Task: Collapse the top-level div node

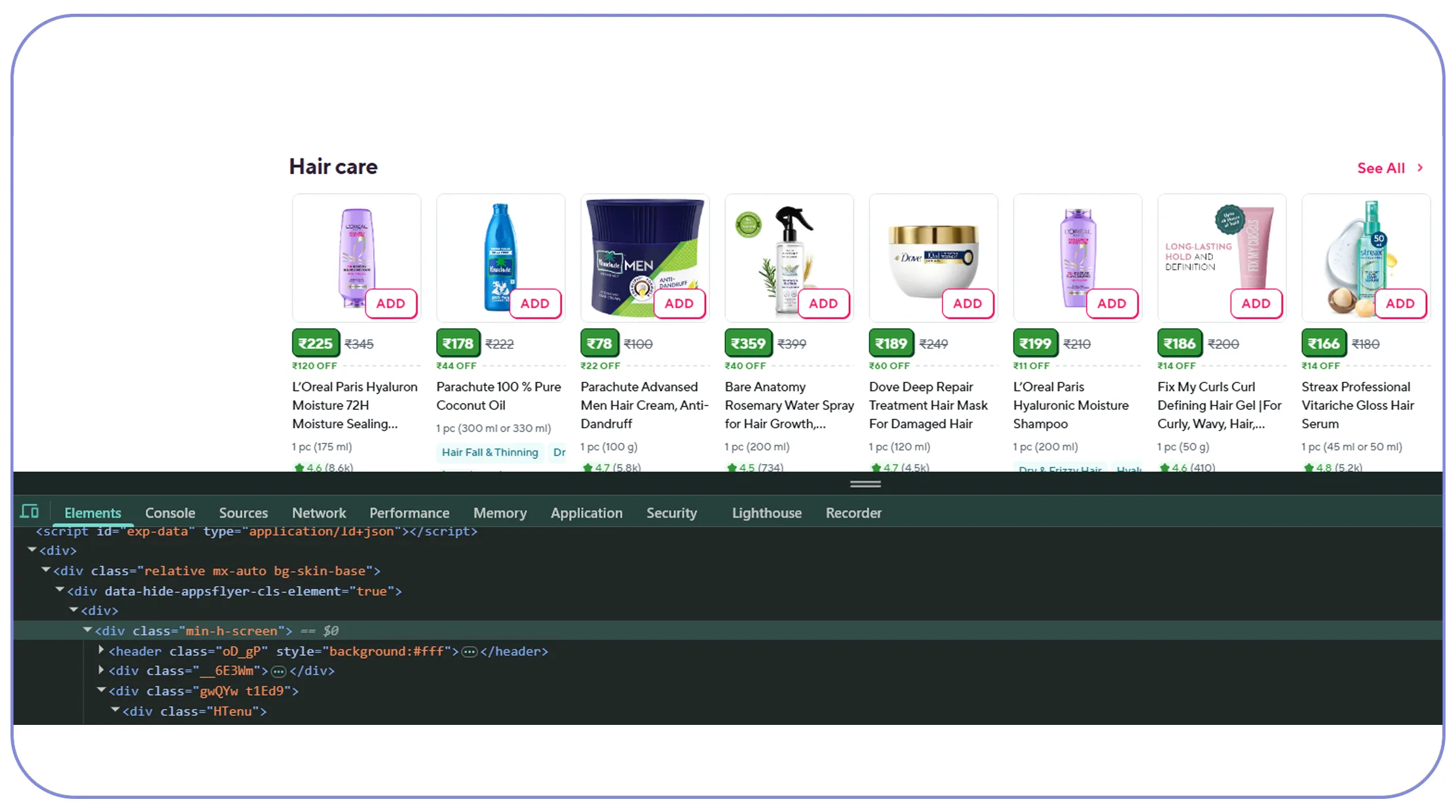Action: tap(31, 550)
